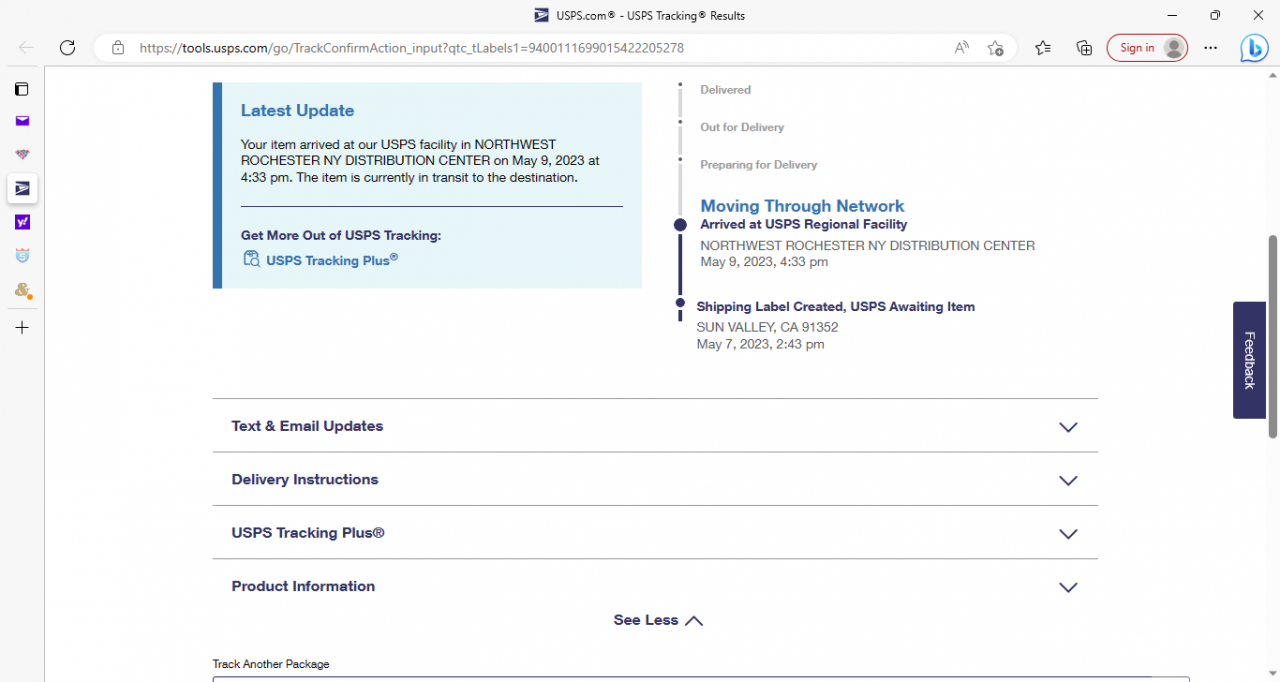1280x682 pixels.
Task: Select the USPS sidebar tab
Action: point(22,188)
